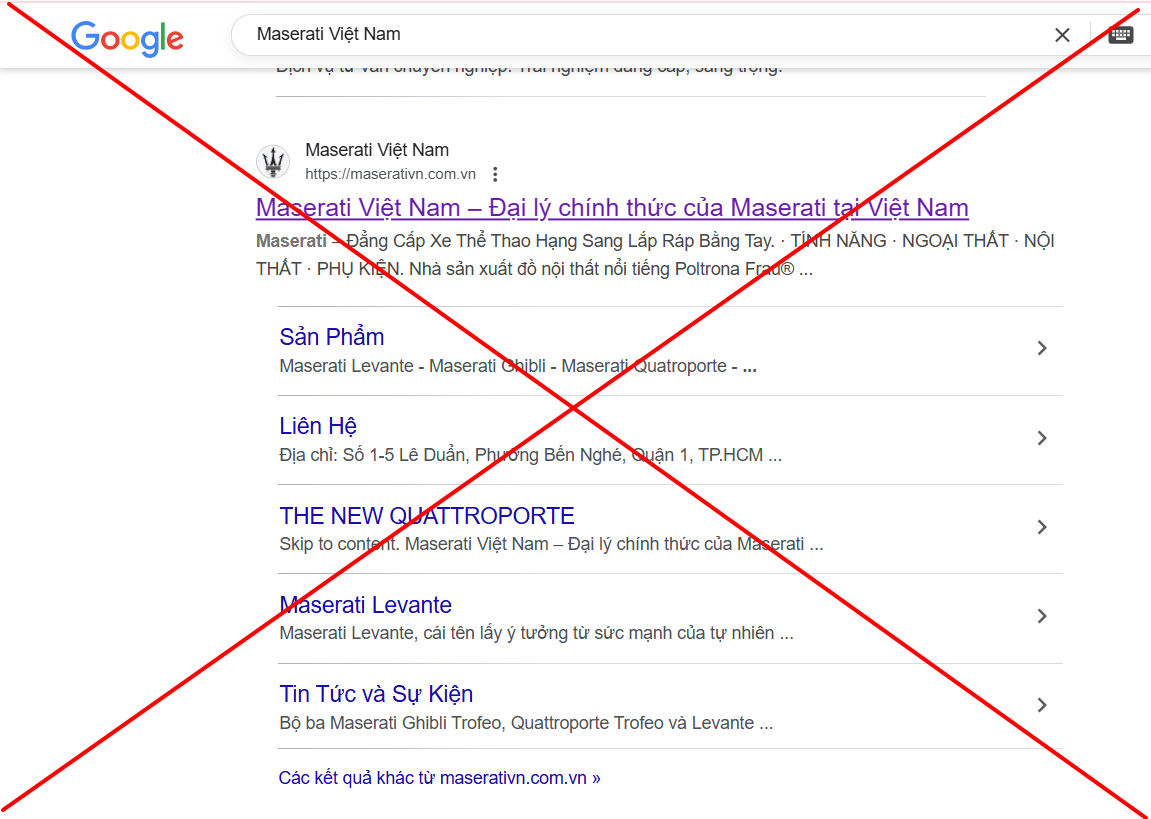Click the Maserati trident favicon
The width and height of the screenshot is (1151, 819).
273,162
